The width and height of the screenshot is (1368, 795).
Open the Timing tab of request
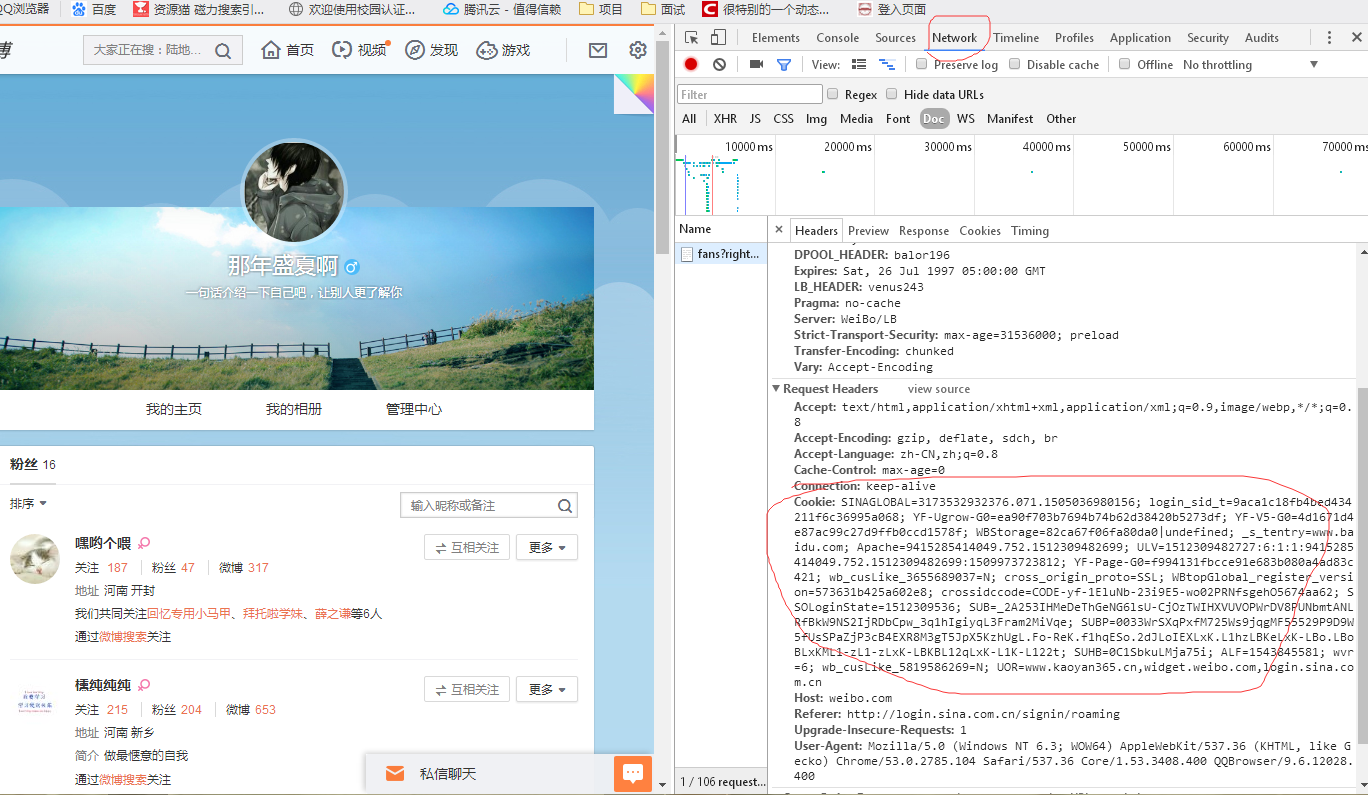[x=1030, y=230]
